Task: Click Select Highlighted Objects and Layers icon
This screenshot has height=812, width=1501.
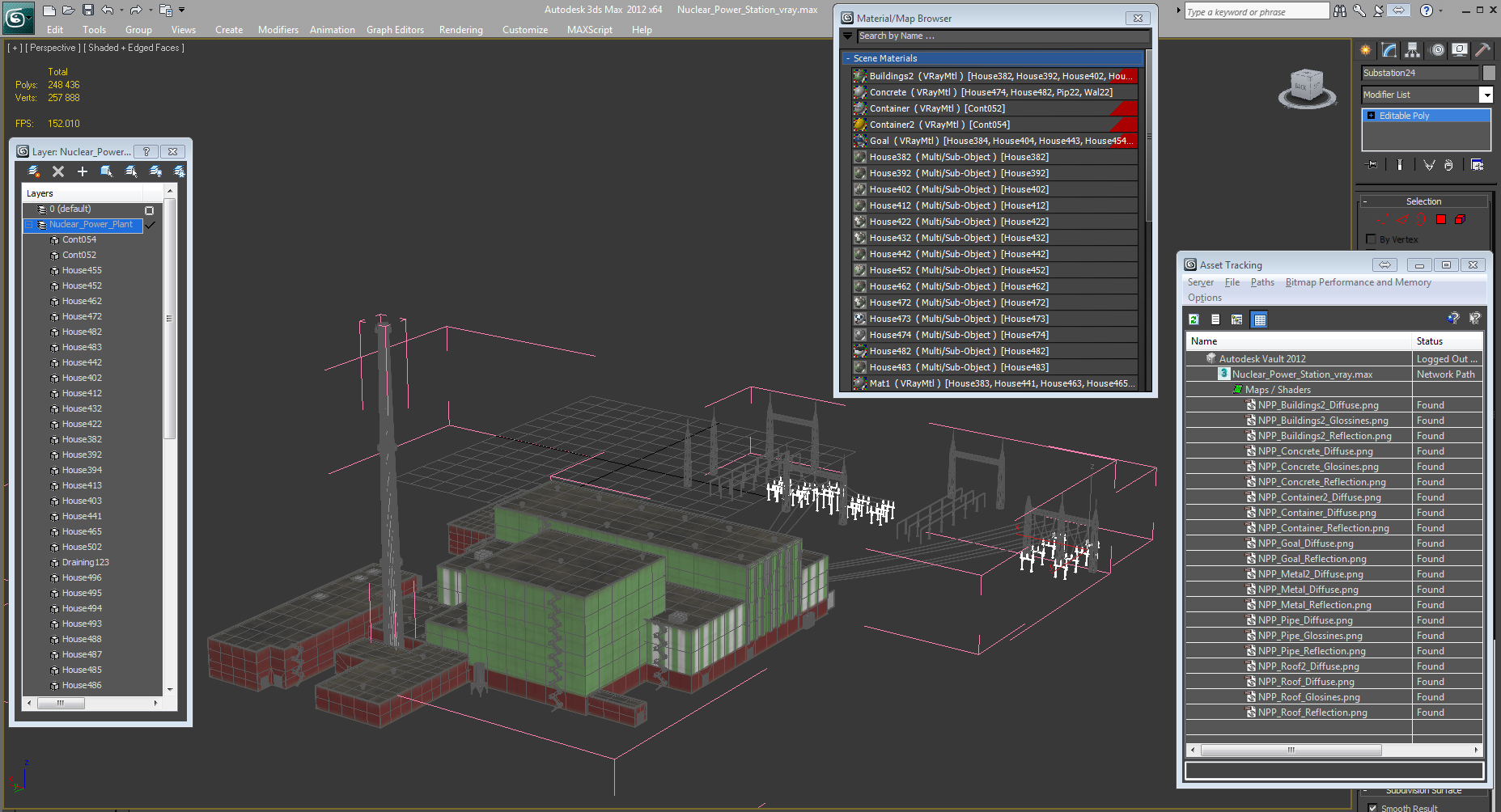Action: tap(107, 171)
